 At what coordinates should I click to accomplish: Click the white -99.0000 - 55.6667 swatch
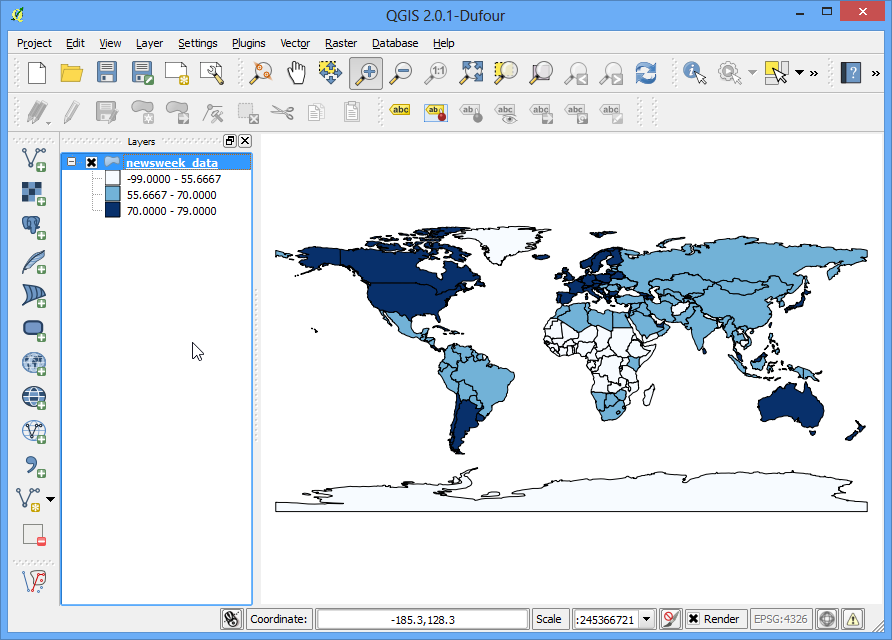click(113, 179)
